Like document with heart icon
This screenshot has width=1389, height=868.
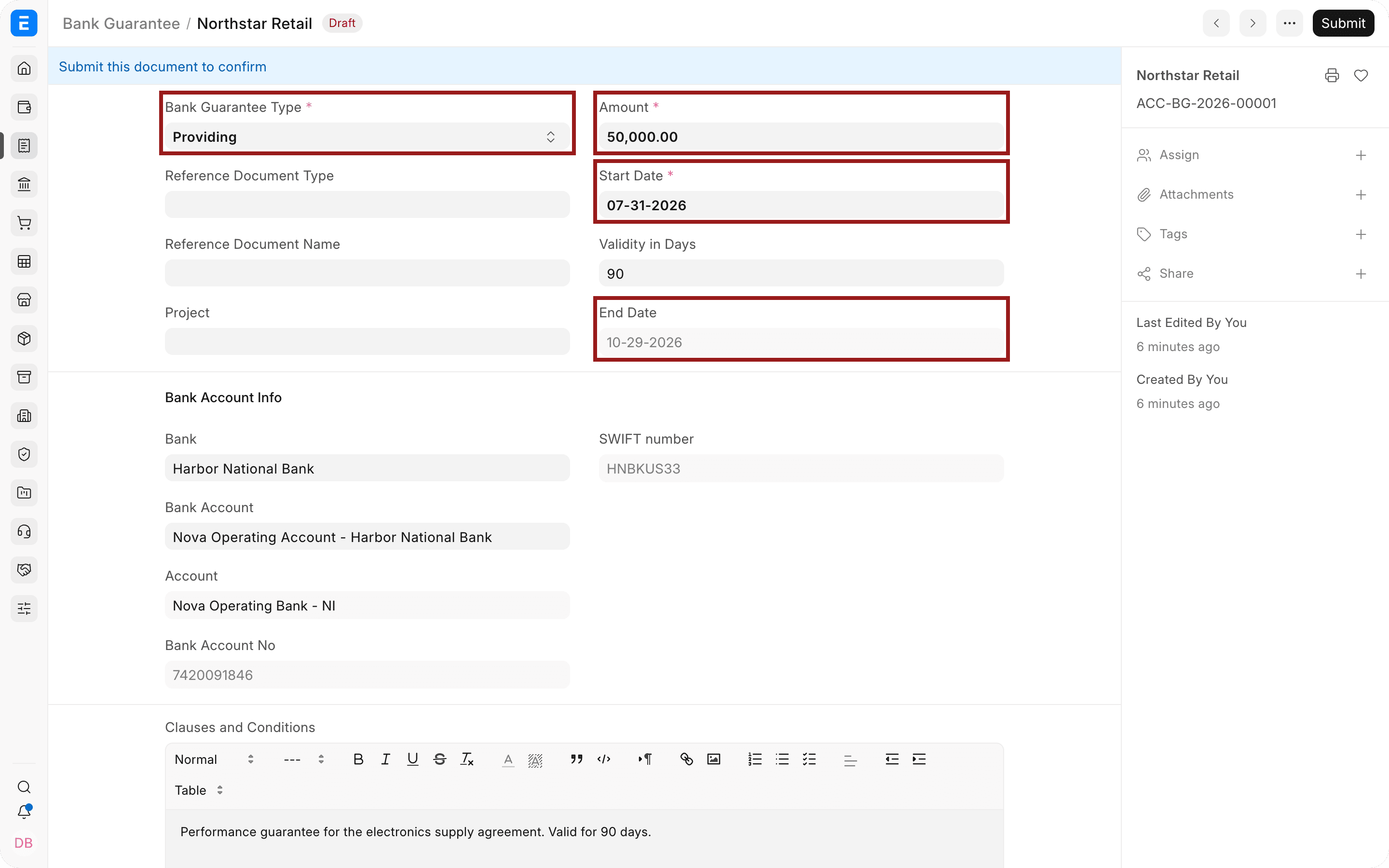coord(1360,75)
